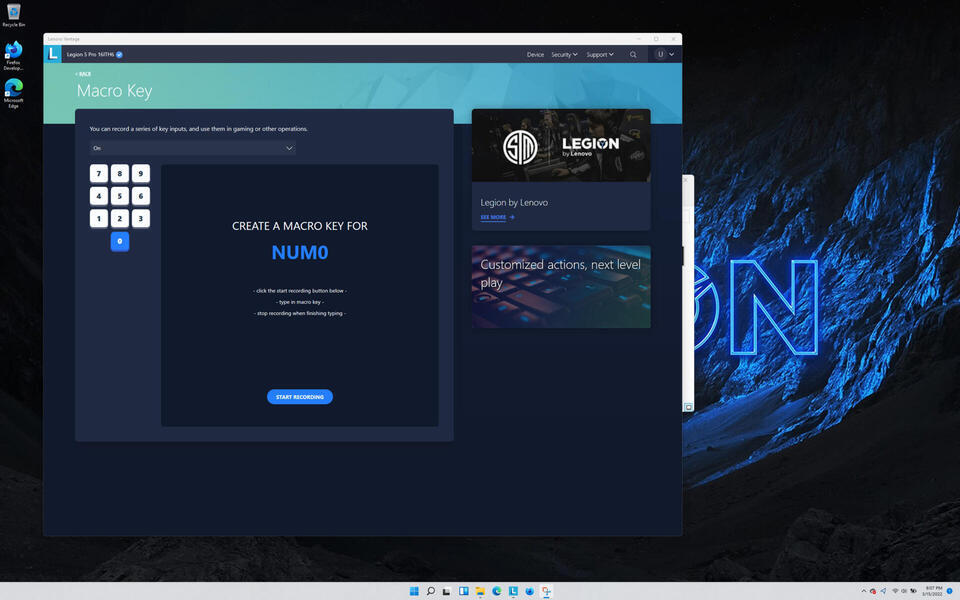
Task: Follow the See More link
Action: [x=497, y=217]
